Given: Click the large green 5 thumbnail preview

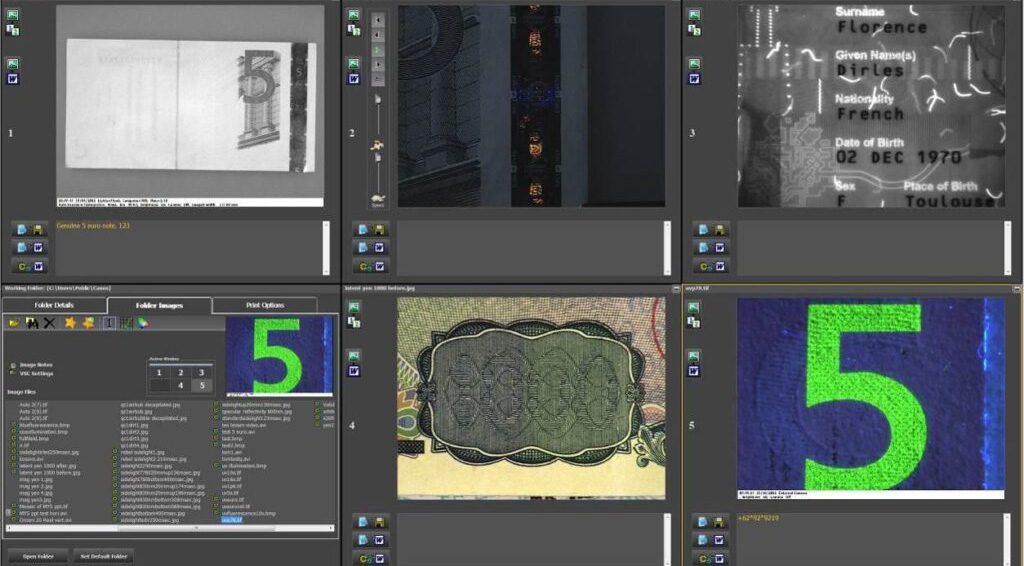Looking at the screenshot, I should 280,355.
